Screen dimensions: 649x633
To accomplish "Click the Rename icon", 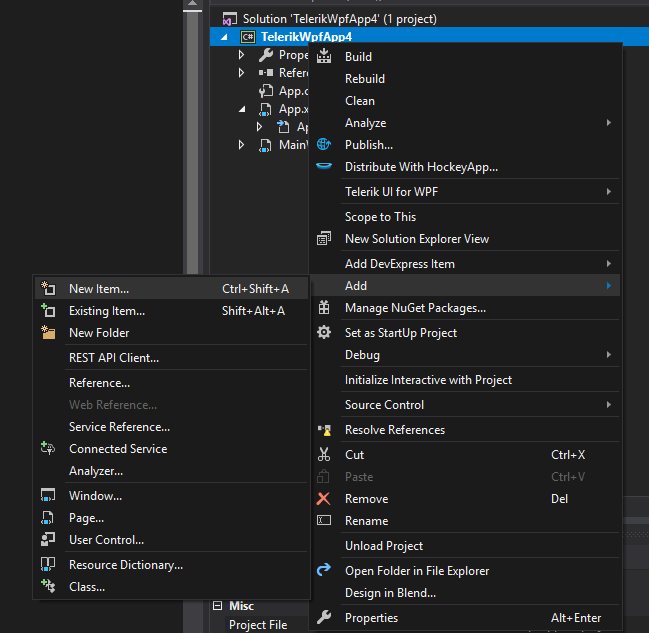I will (324, 520).
